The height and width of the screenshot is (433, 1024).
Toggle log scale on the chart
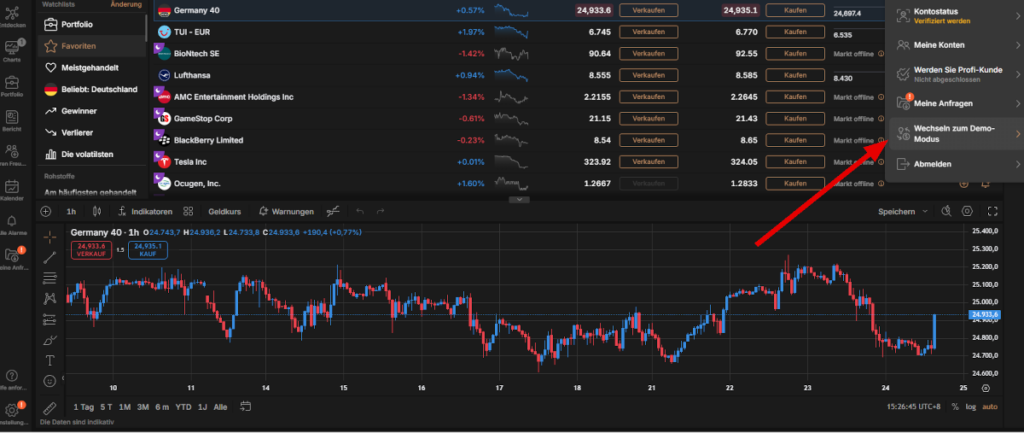point(971,406)
